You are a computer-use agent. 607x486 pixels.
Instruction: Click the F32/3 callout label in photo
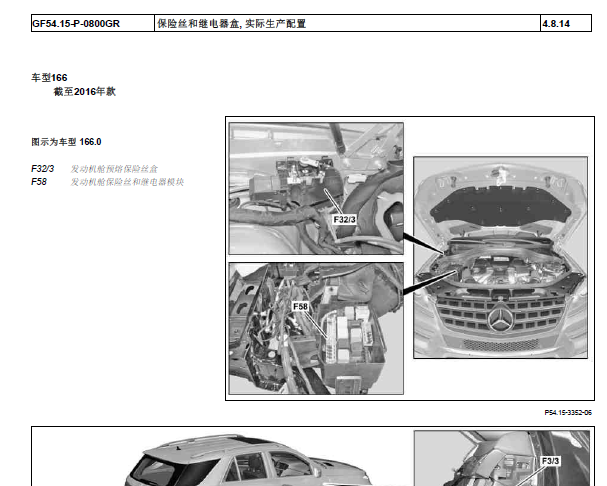click(x=344, y=220)
